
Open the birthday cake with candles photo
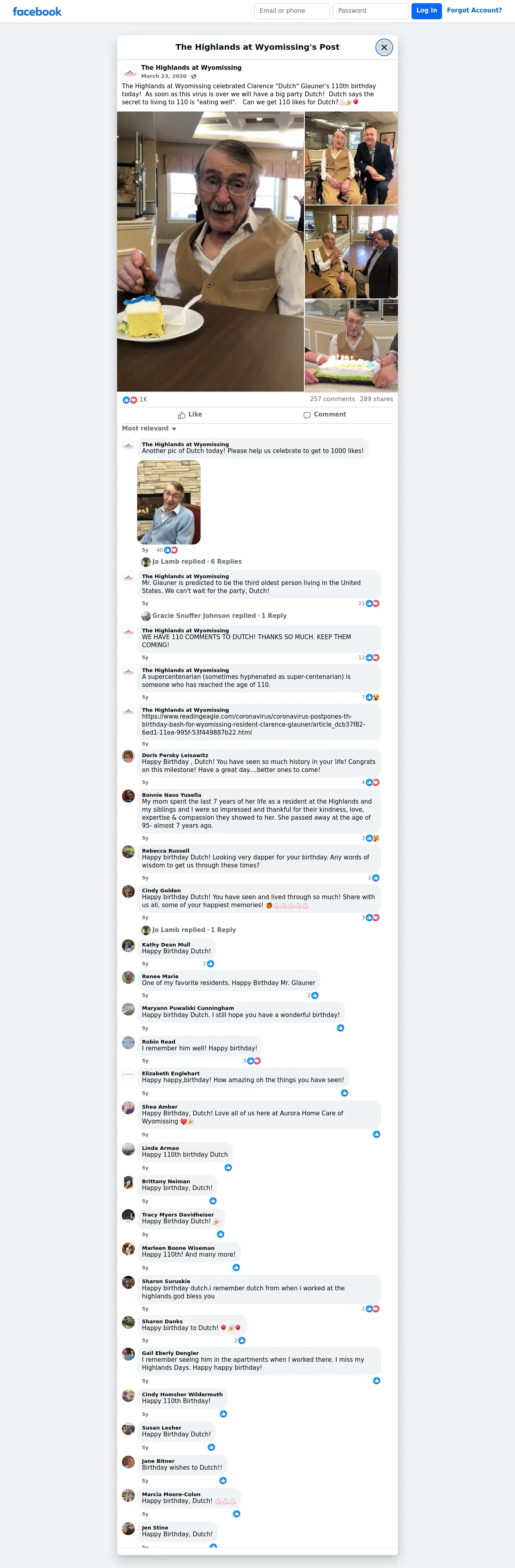(x=351, y=345)
